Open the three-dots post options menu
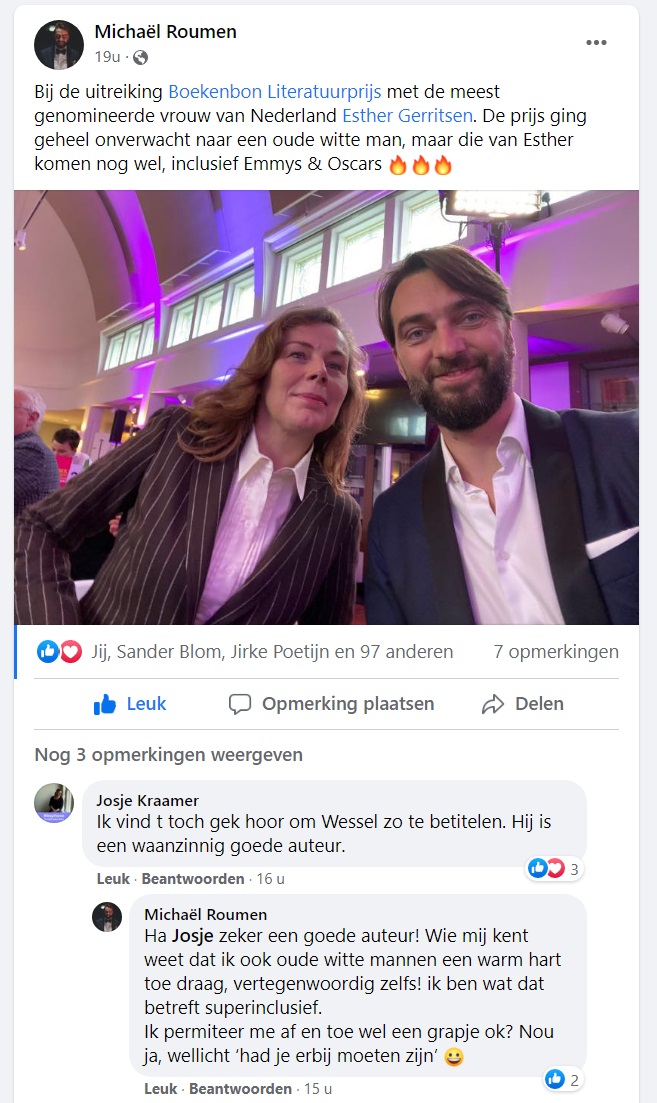 click(x=596, y=43)
